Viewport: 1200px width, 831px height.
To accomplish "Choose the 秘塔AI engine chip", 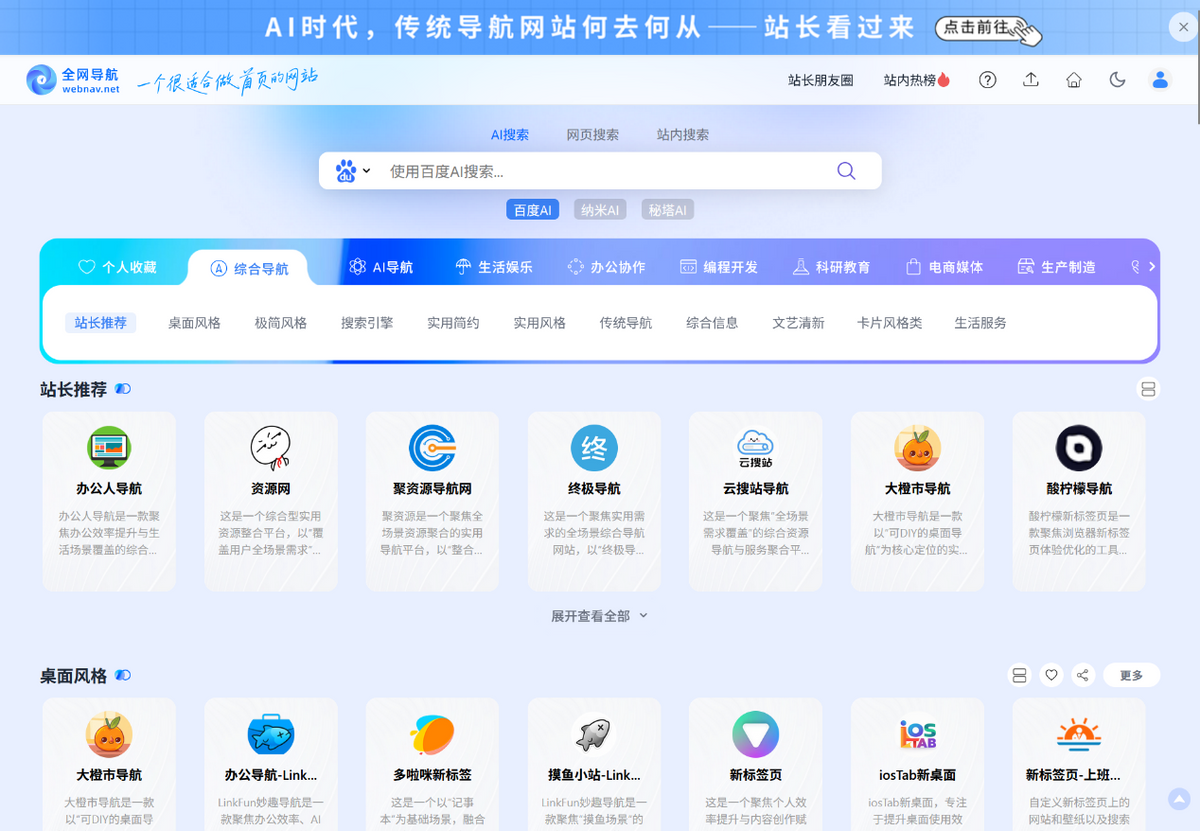I will (668, 210).
